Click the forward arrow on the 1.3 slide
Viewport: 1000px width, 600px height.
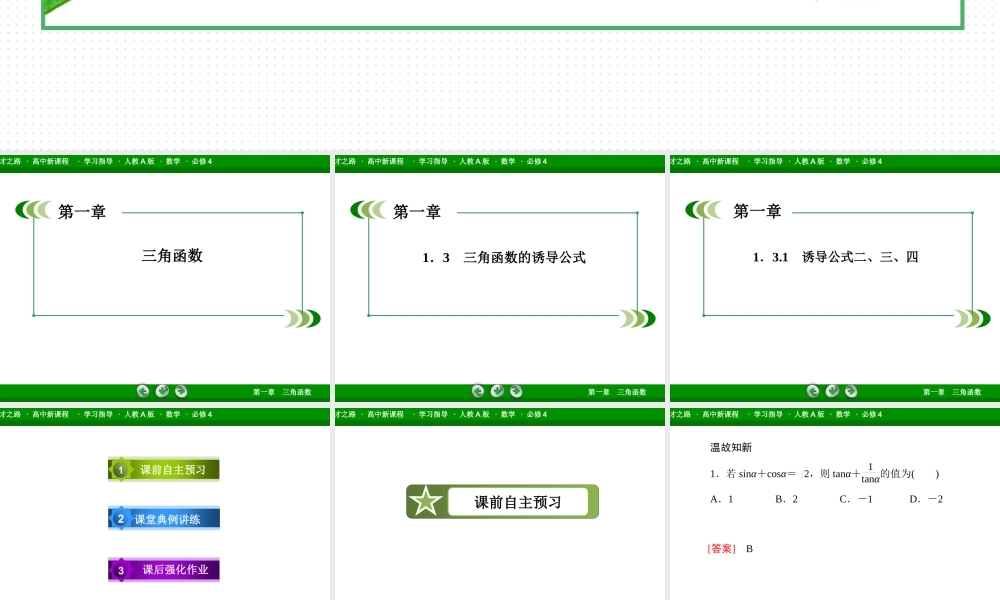point(516,391)
